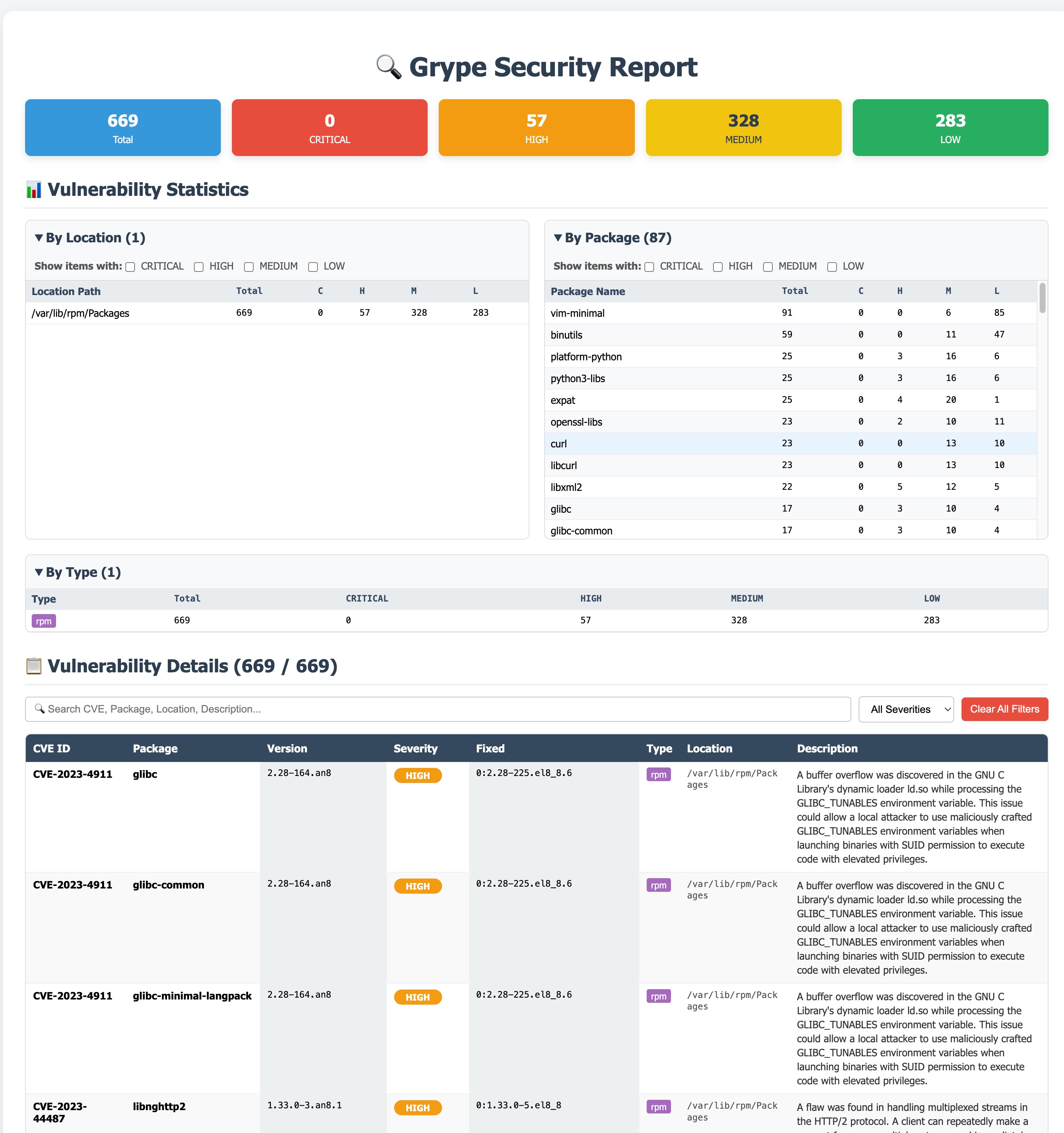Check HIGH filter in By Package panel
Image resolution: width=1064 pixels, height=1133 pixels.
[718, 267]
